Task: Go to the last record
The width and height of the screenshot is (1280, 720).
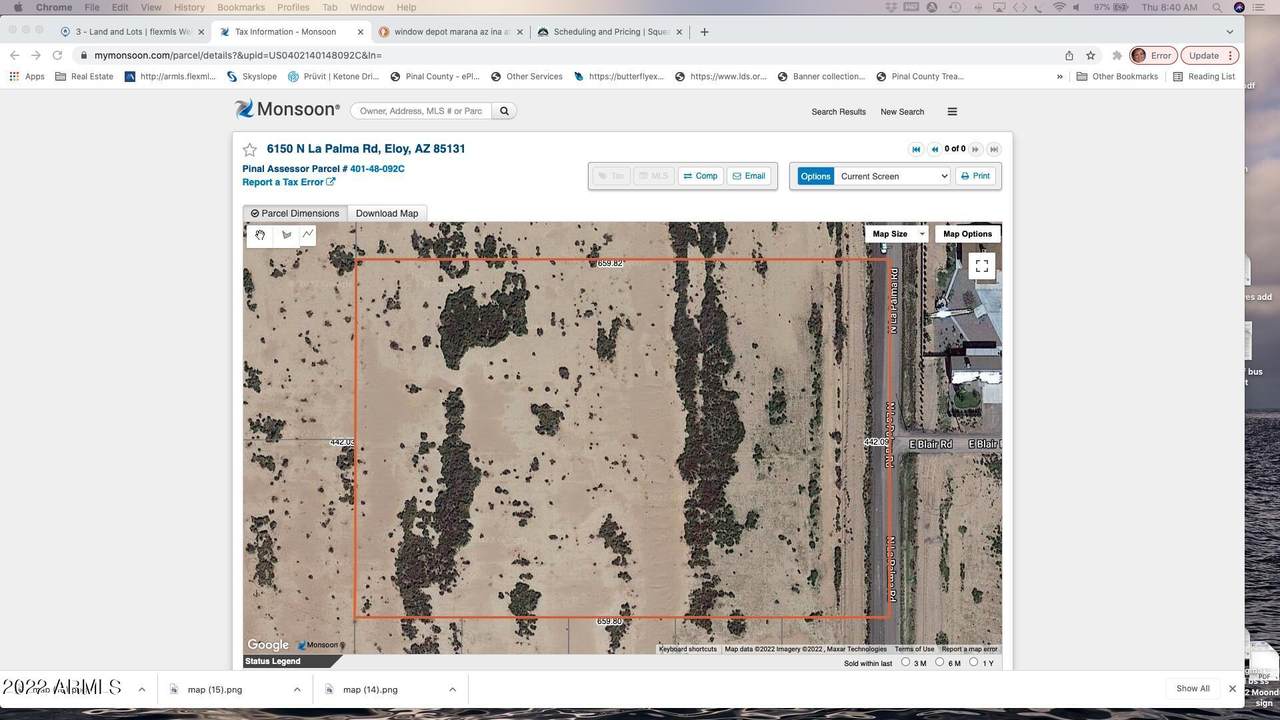Action: tap(994, 149)
